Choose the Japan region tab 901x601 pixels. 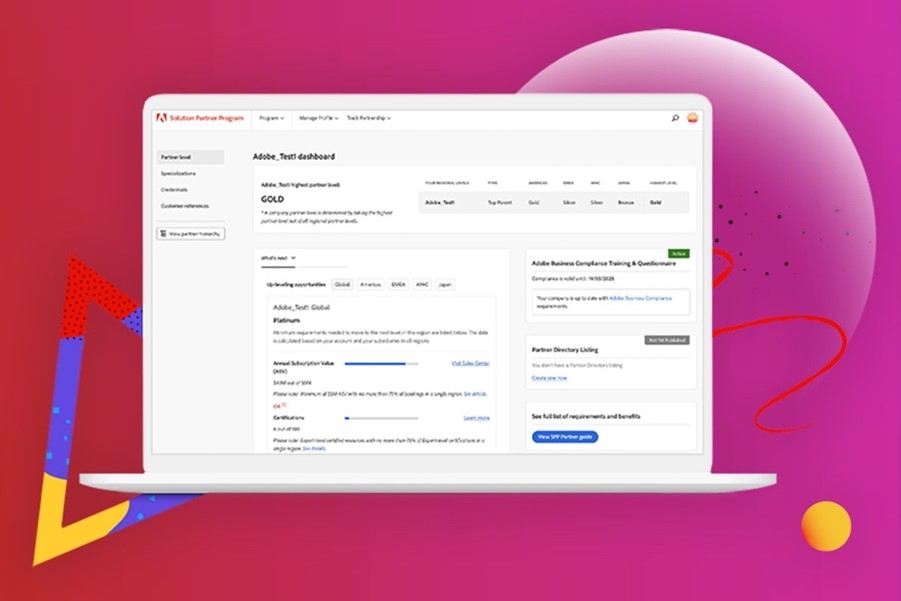[446, 284]
